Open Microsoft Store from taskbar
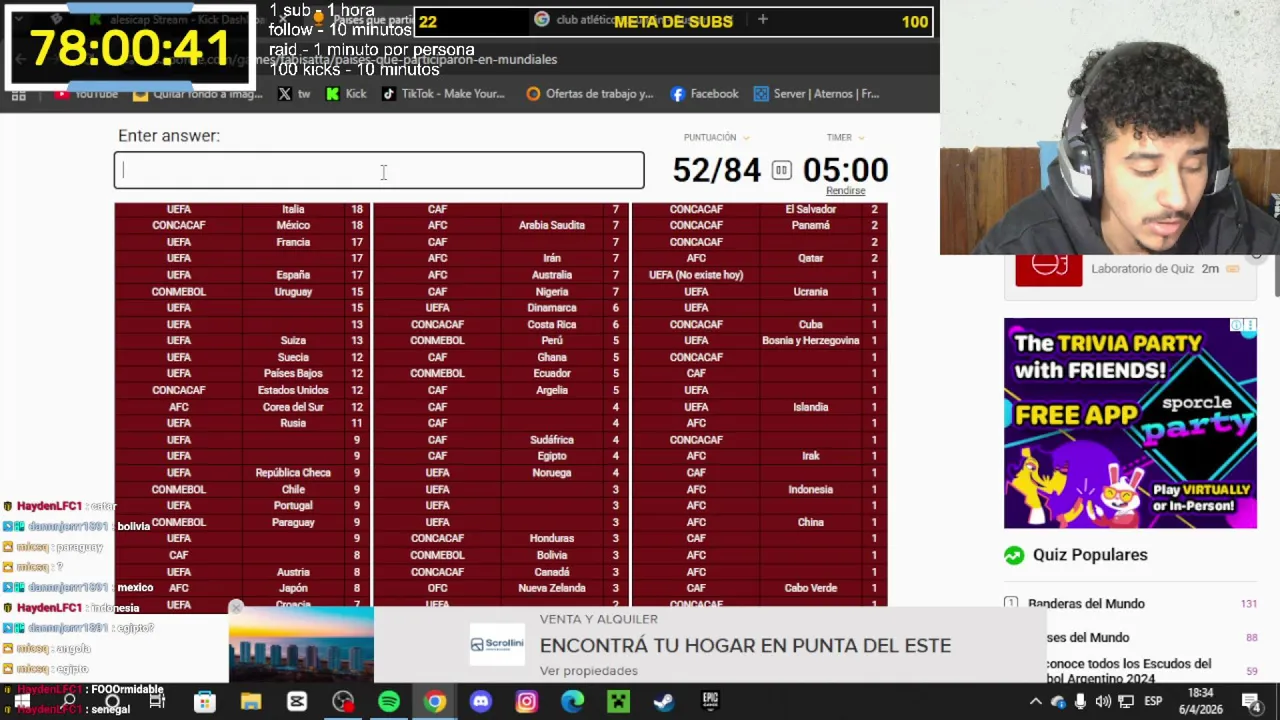Viewport: 1280px width, 720px height. coord(204,702)
